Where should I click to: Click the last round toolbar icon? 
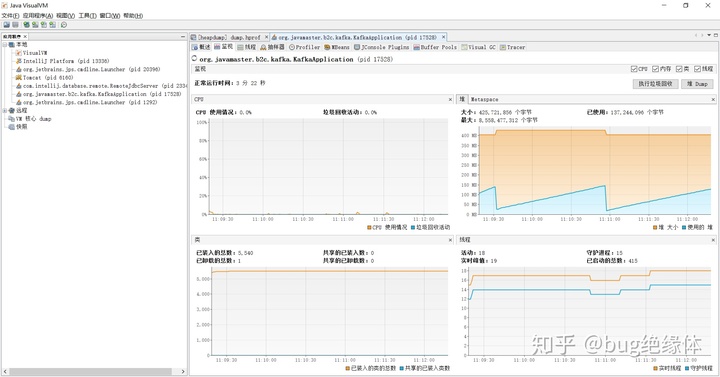tap(64, 25)
